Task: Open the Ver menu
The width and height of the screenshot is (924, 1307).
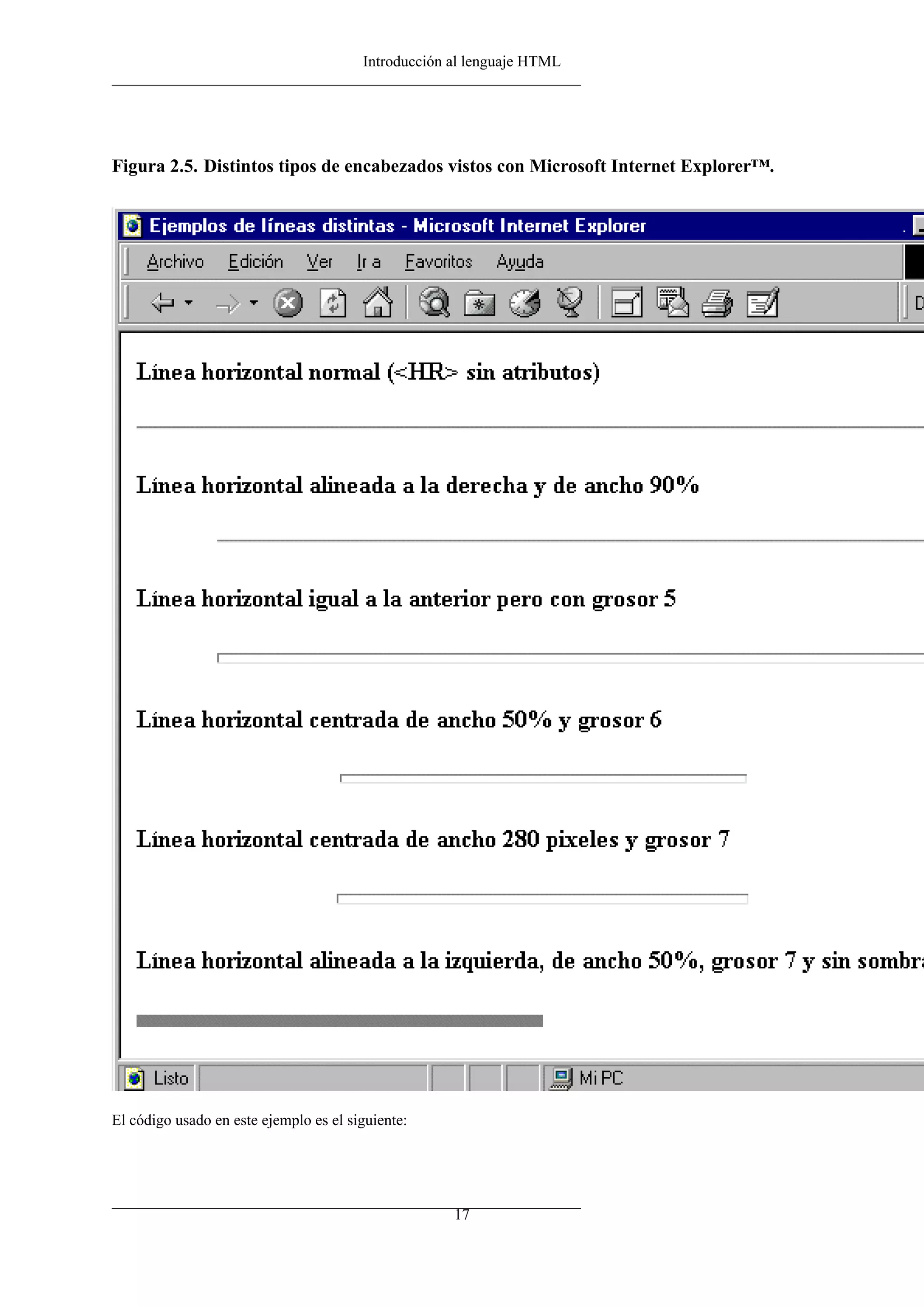Action: [x=320, y=262]
